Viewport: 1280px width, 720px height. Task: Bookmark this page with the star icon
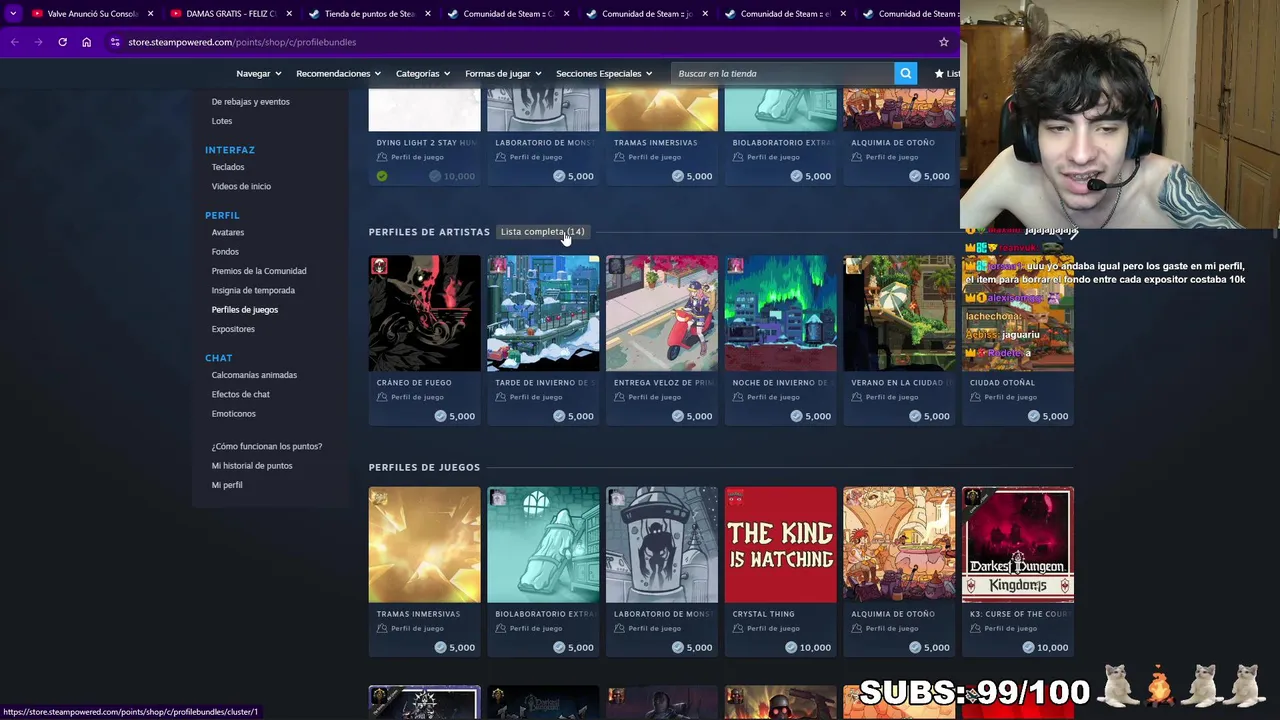943,42
